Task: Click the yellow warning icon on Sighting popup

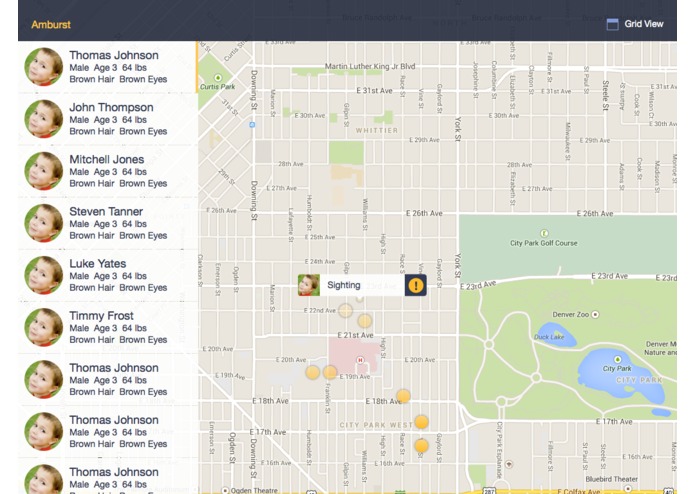Action: pyautogui.click(x=416, y=285)
